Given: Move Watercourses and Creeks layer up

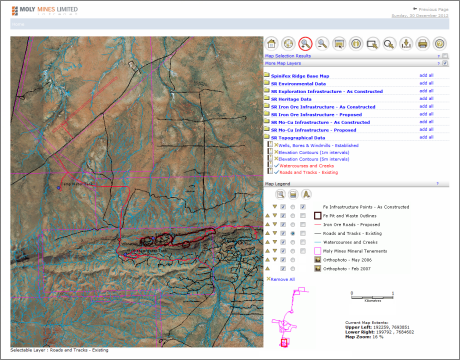Looking at the screenshot, I should pos(267,242).
